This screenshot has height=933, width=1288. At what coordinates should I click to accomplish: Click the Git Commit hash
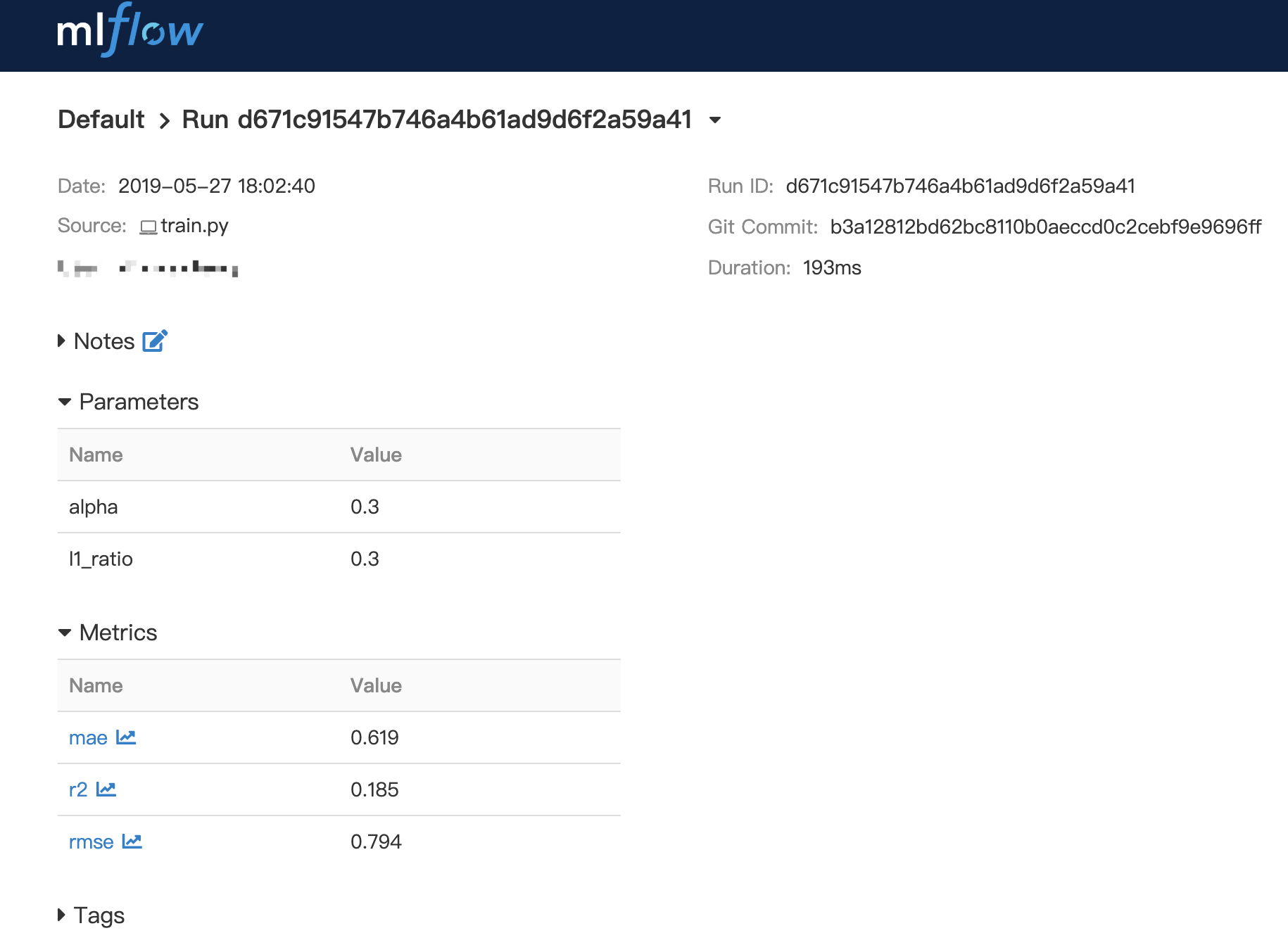coord(1045,227)
